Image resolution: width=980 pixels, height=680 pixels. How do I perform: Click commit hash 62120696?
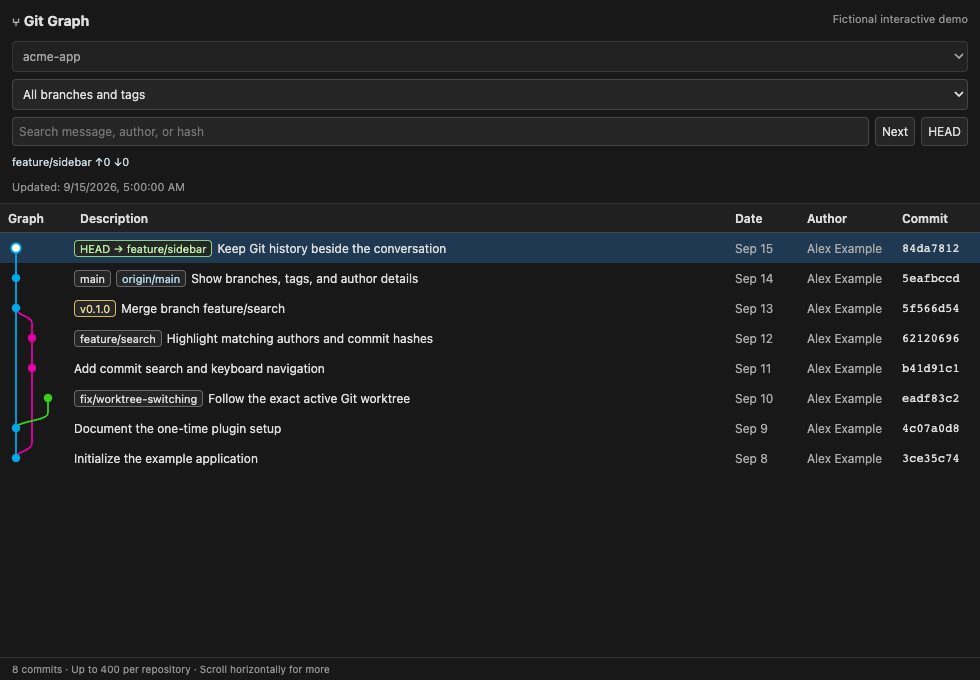pos(930,339)
